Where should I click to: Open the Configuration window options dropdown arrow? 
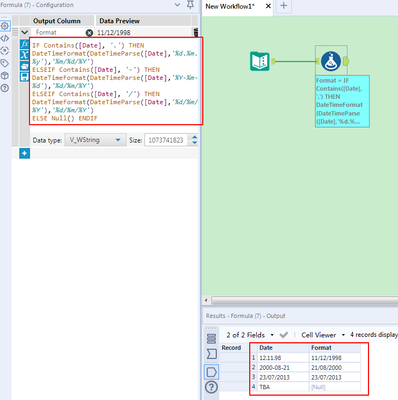pyautogui.click(x=178, y=5)
